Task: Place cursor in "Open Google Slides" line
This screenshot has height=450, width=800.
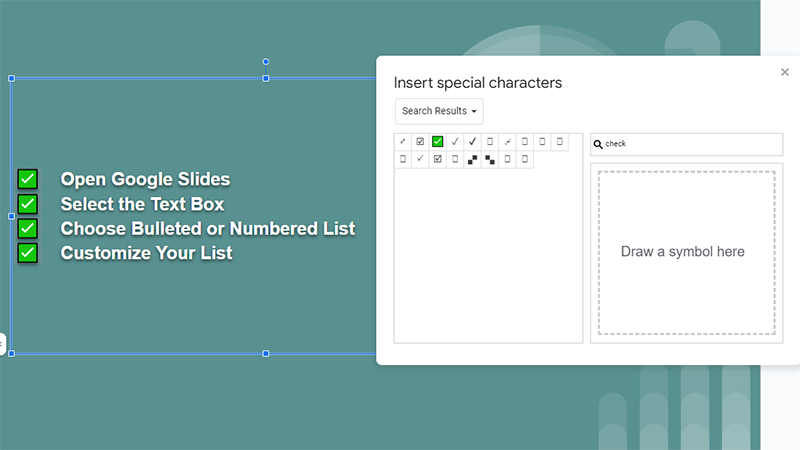Action: pyautogui.click(x=145, y=179)
